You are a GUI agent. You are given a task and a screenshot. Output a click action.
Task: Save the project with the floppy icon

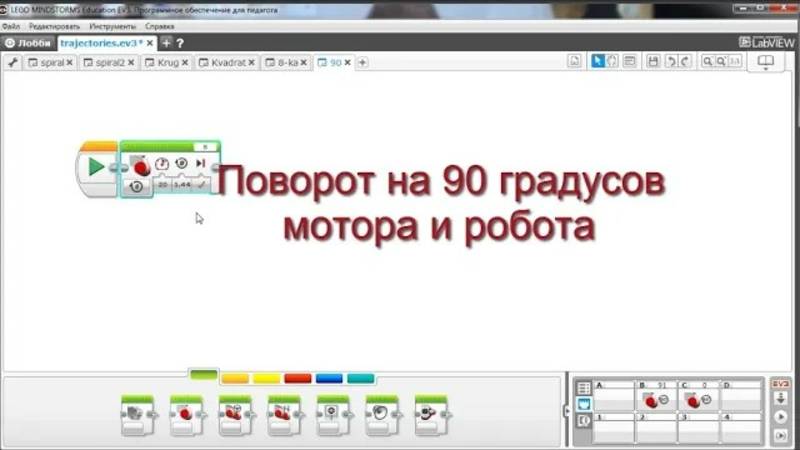click(653, 61)
